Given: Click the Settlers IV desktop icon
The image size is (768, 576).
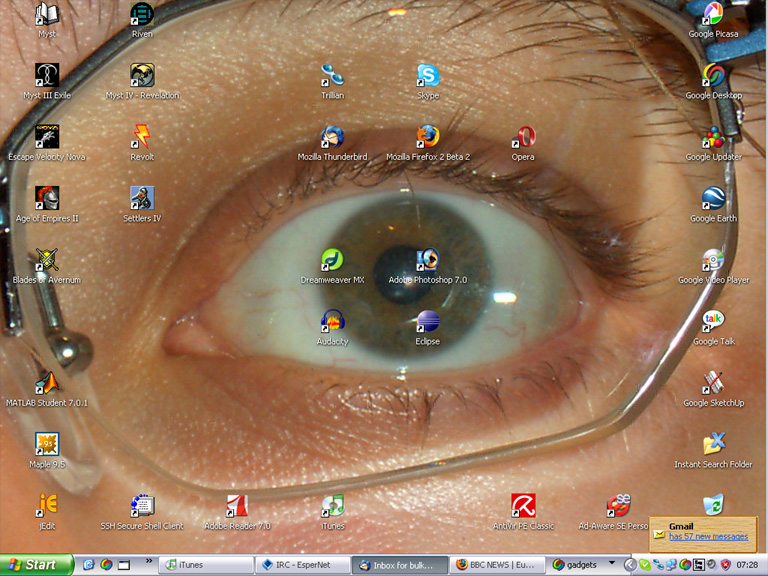Looking at the screenshot, I should click(x=142, y=205).
